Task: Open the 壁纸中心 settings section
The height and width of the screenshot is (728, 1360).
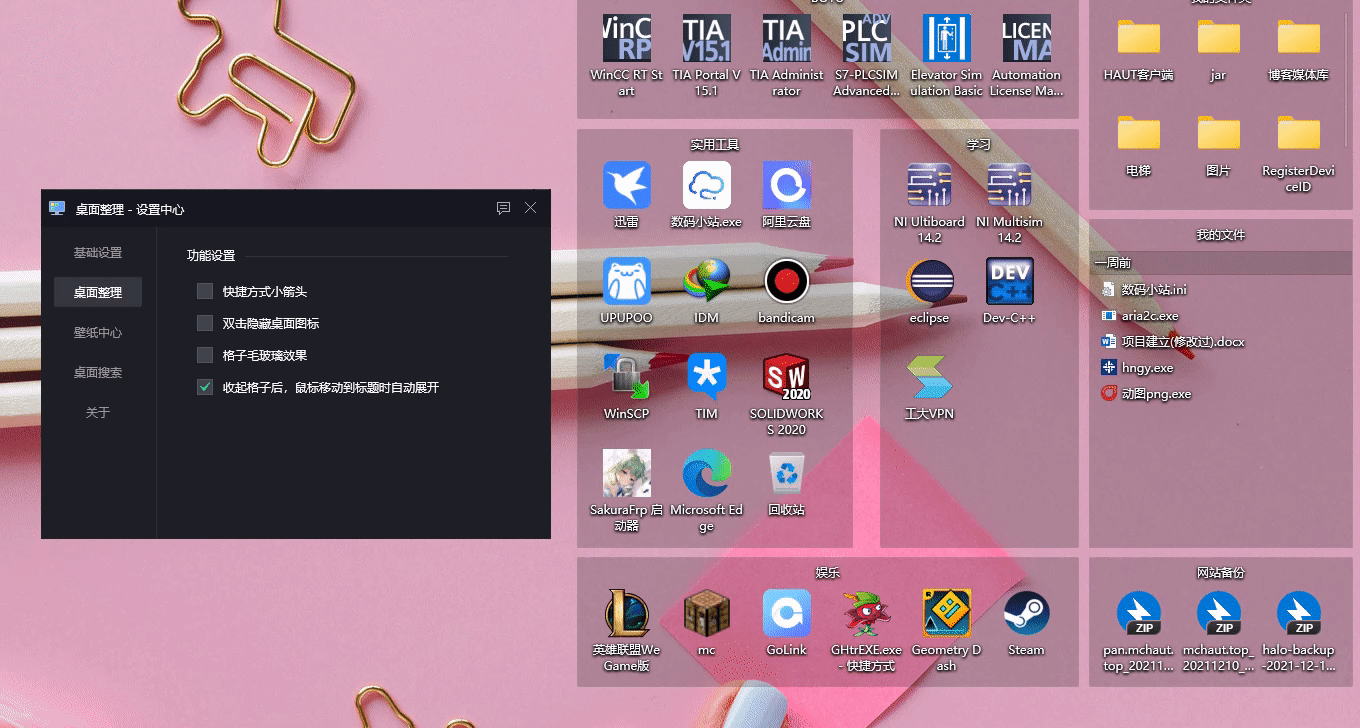Action: 98,332
